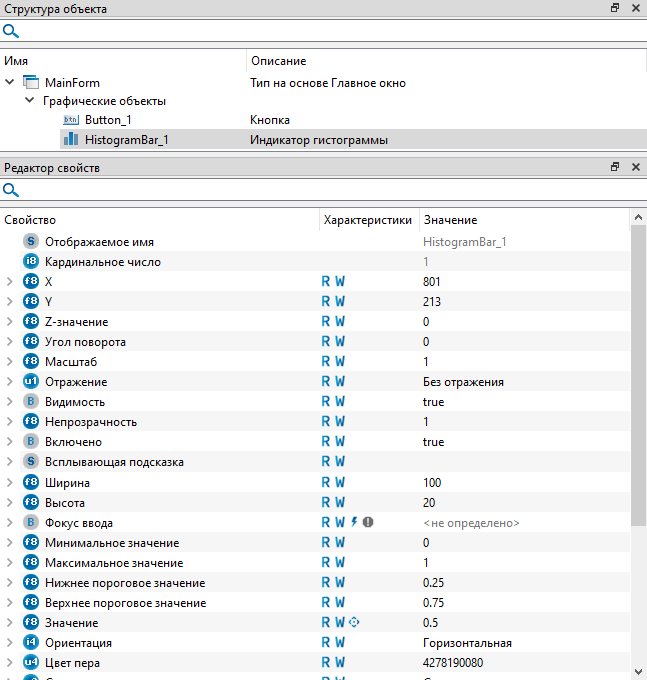
Task: Collapse the Графические объекты node
Action: [x=30, y=101]
